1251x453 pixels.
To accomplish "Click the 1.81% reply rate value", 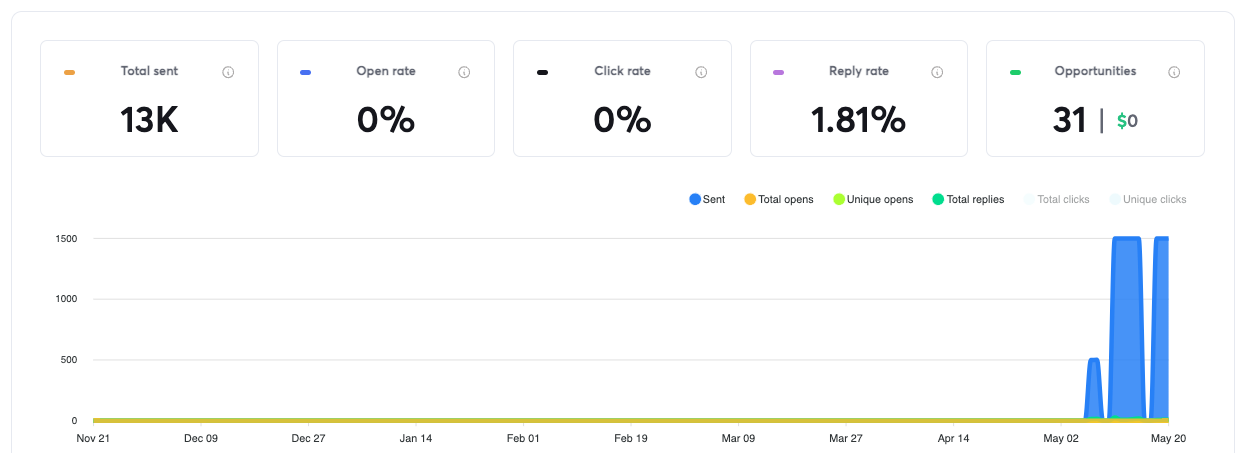I will pos(858,121).
